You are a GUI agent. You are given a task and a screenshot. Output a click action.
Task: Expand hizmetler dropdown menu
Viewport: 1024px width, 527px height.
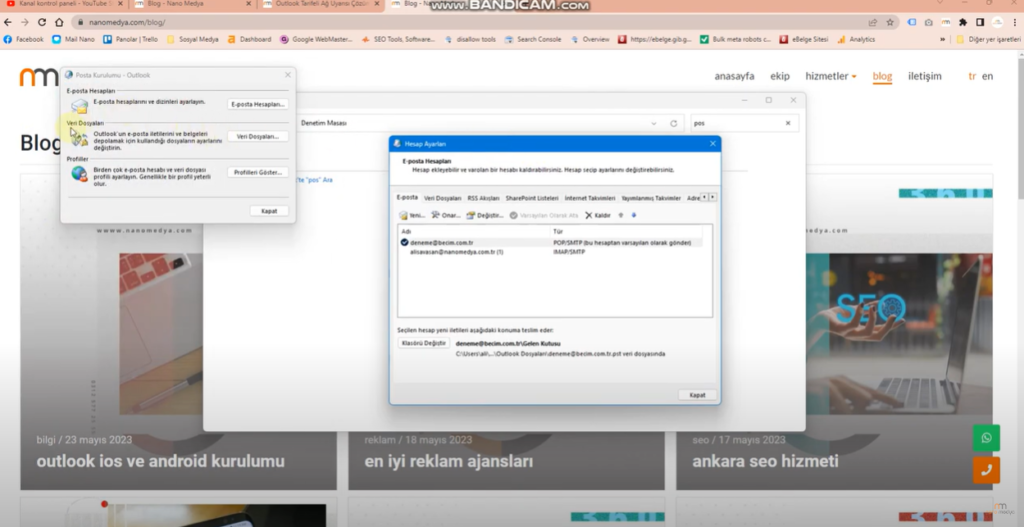point(831,76)
